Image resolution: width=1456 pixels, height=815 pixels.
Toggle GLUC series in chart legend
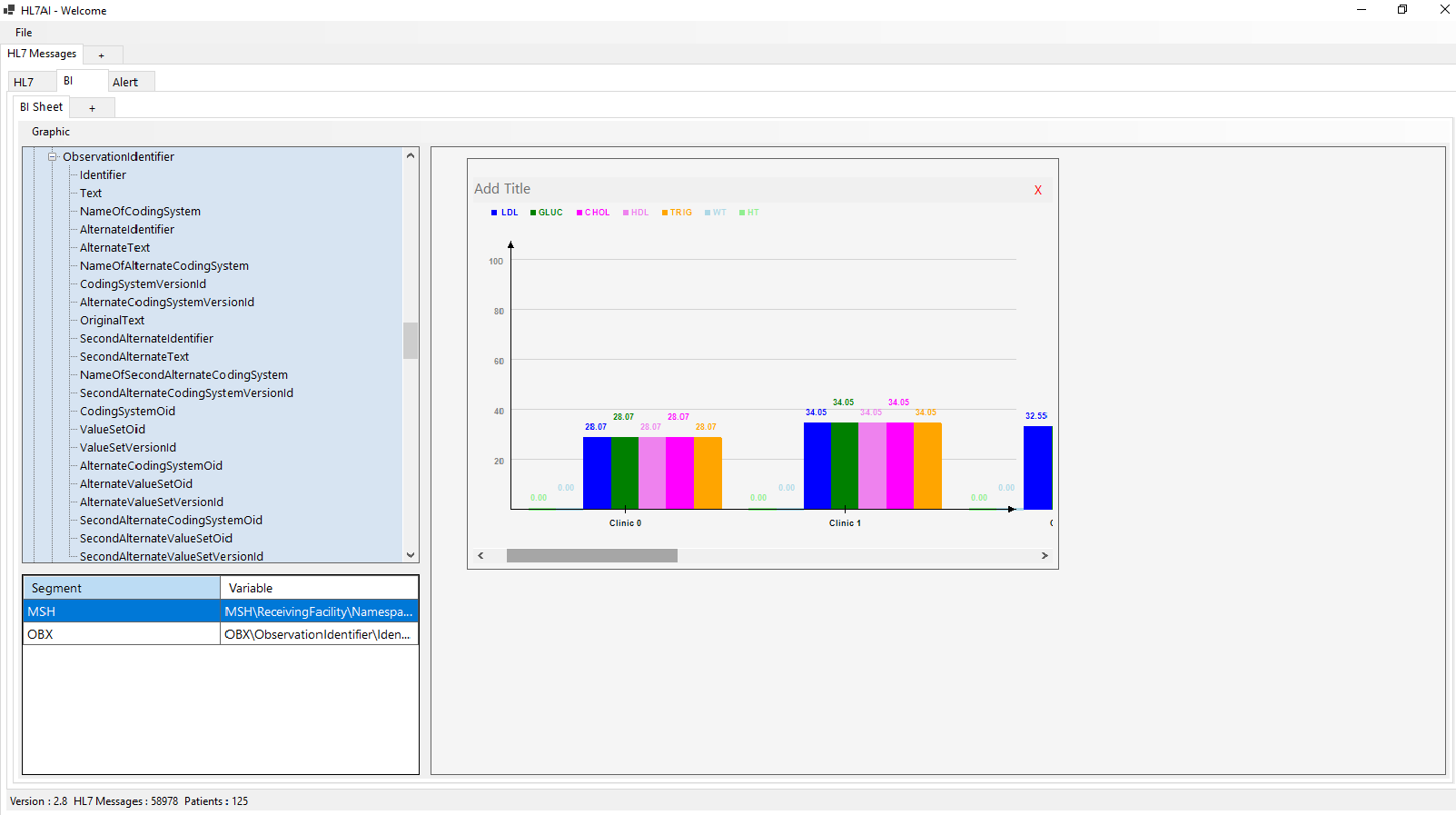point(547,213)
